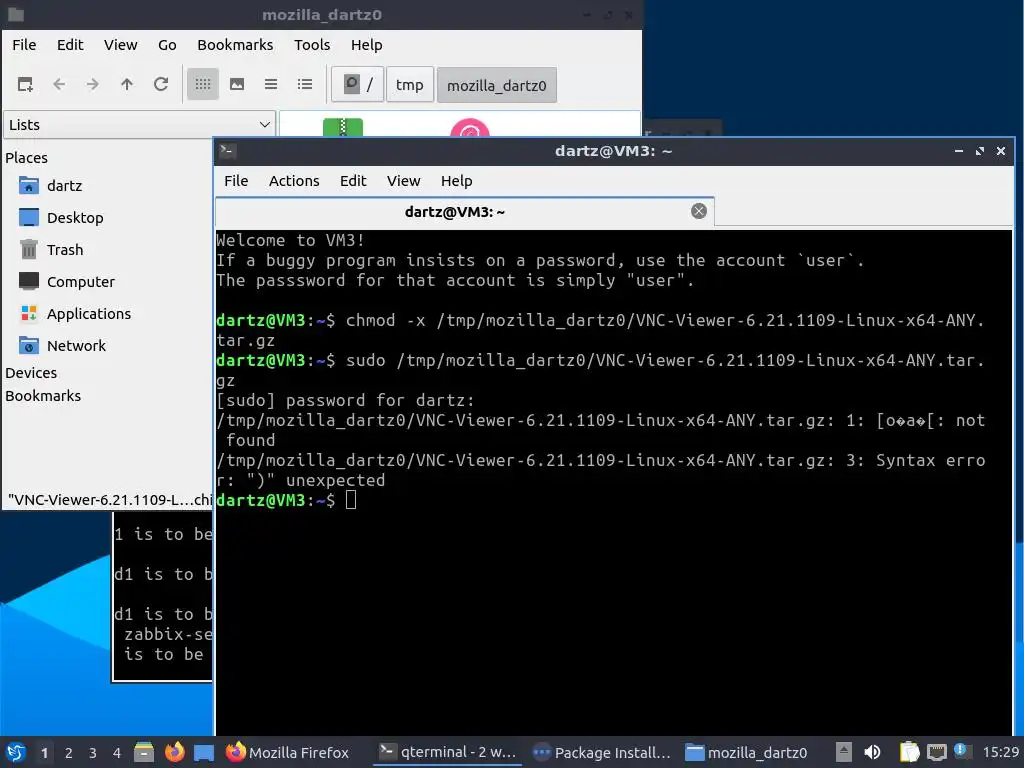Switch to workspace 4

pos(117,753)
